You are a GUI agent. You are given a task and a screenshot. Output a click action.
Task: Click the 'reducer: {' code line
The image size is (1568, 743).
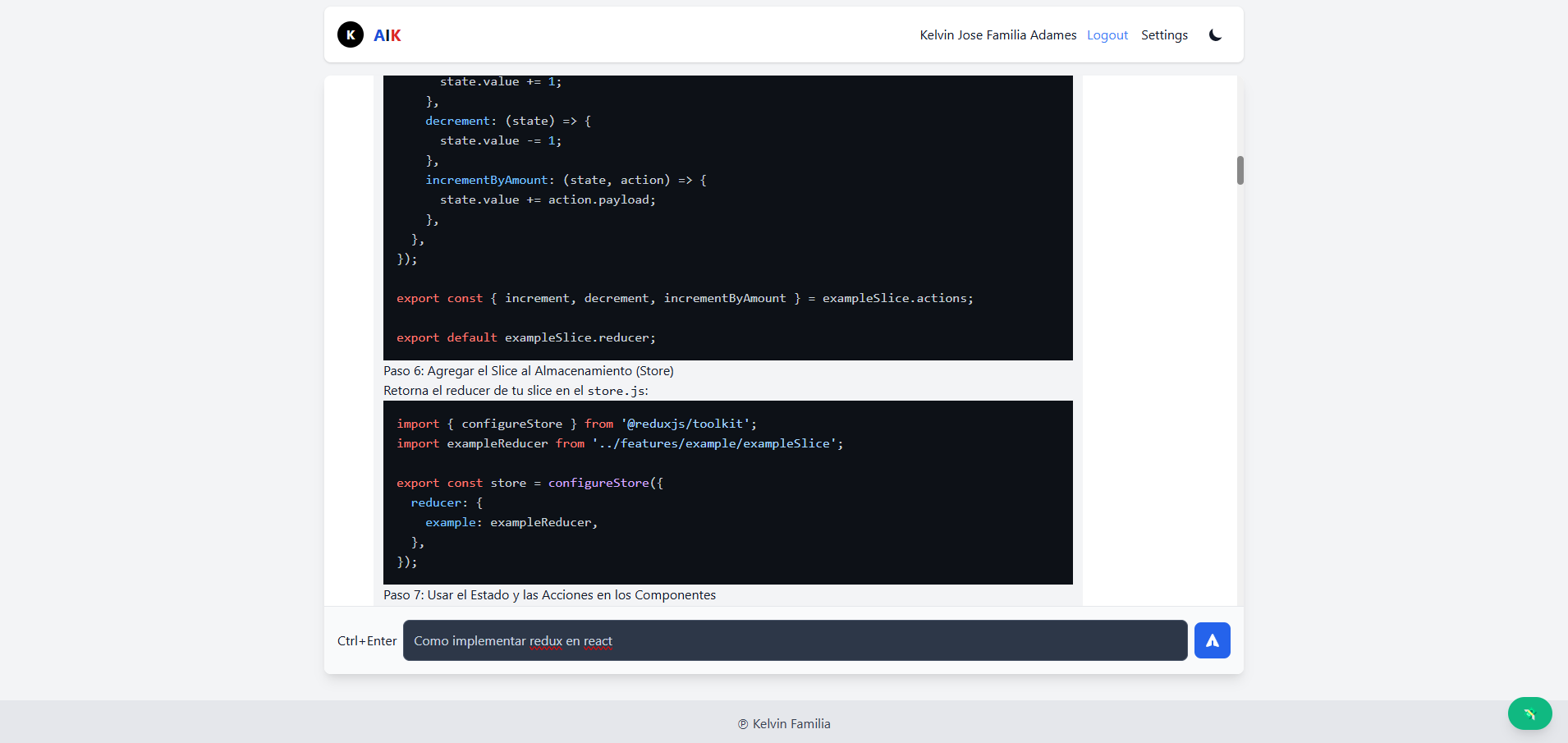tap(447, 502)
